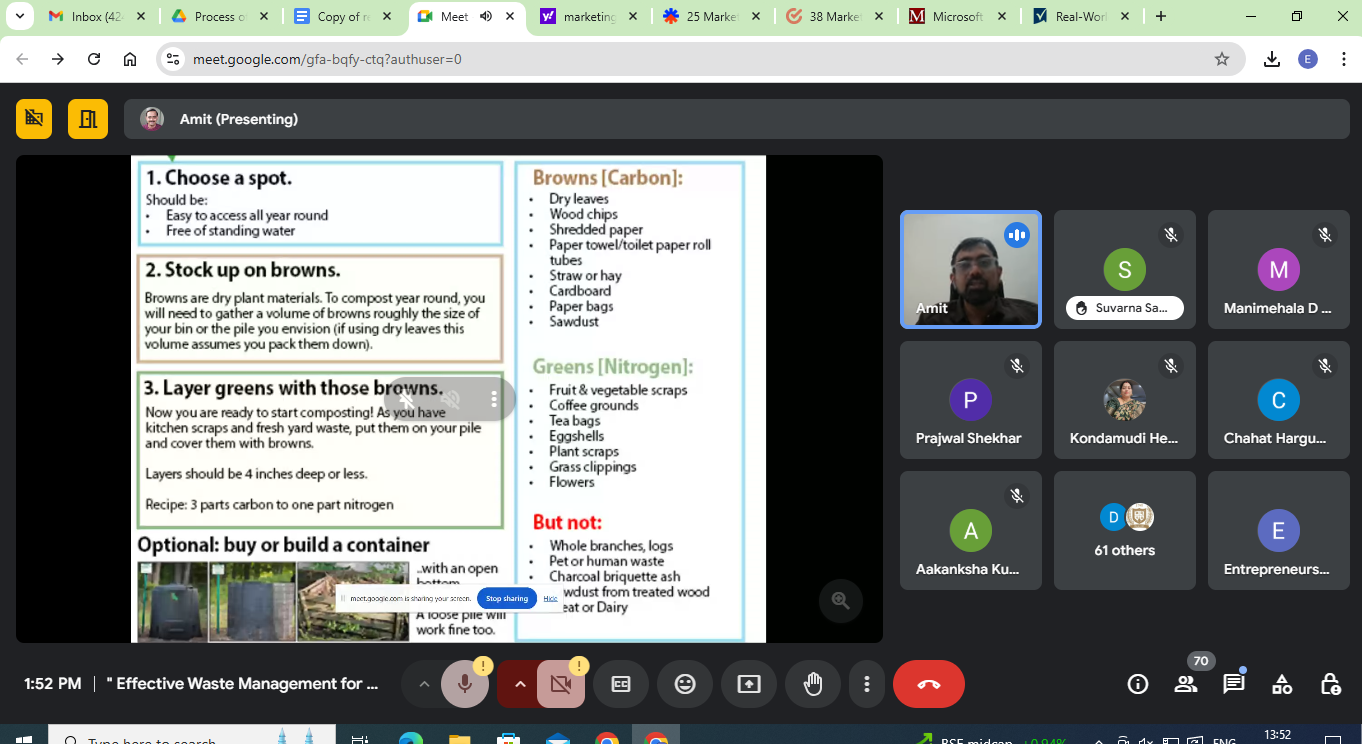Turn on the camera in Meet
The width and height of the screenshot is (1362, 744).
[x=560, y=684]
